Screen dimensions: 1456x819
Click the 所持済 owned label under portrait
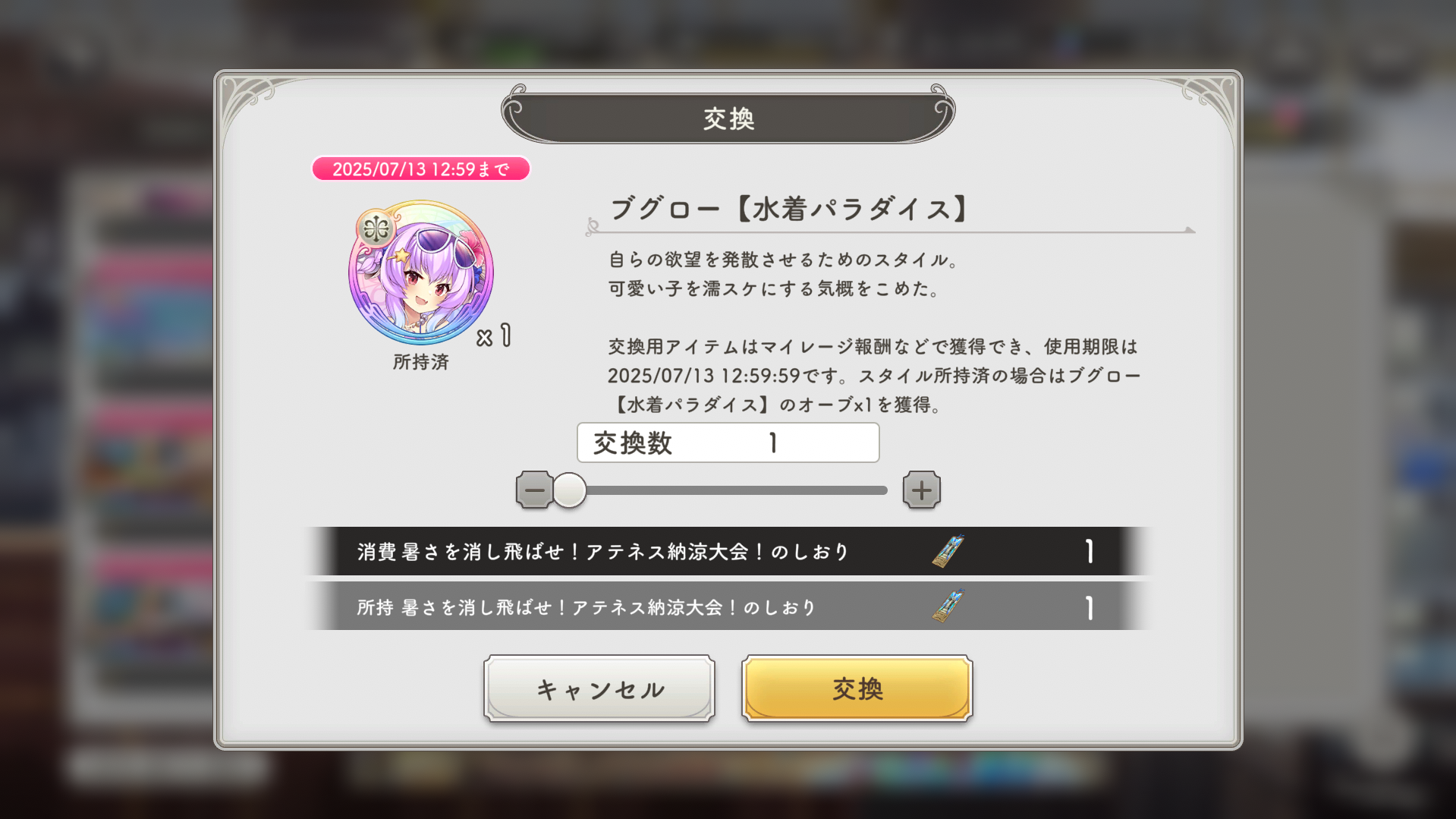click(421, 362)
